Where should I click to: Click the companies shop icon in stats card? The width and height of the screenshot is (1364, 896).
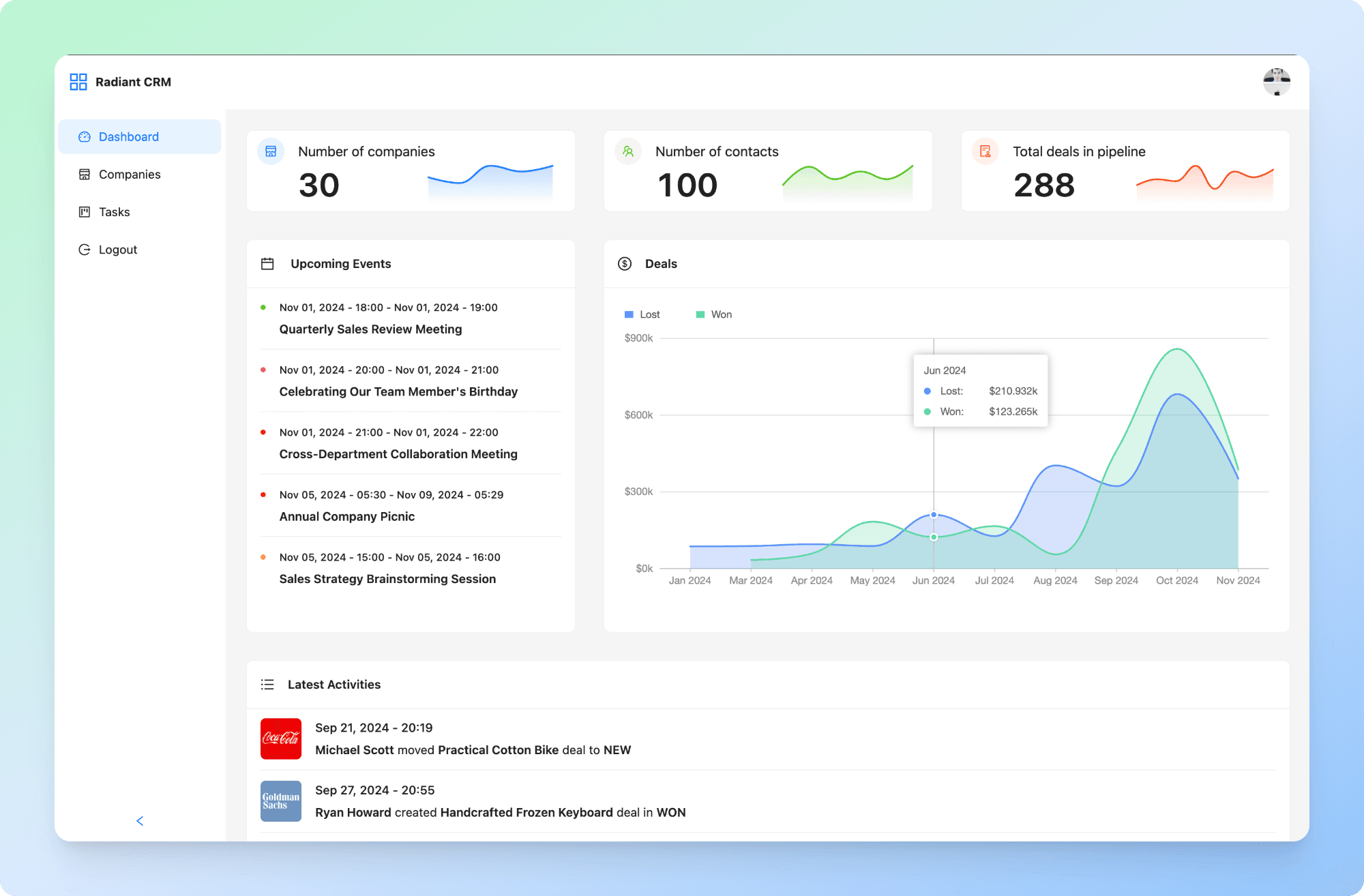coord(271,151)
